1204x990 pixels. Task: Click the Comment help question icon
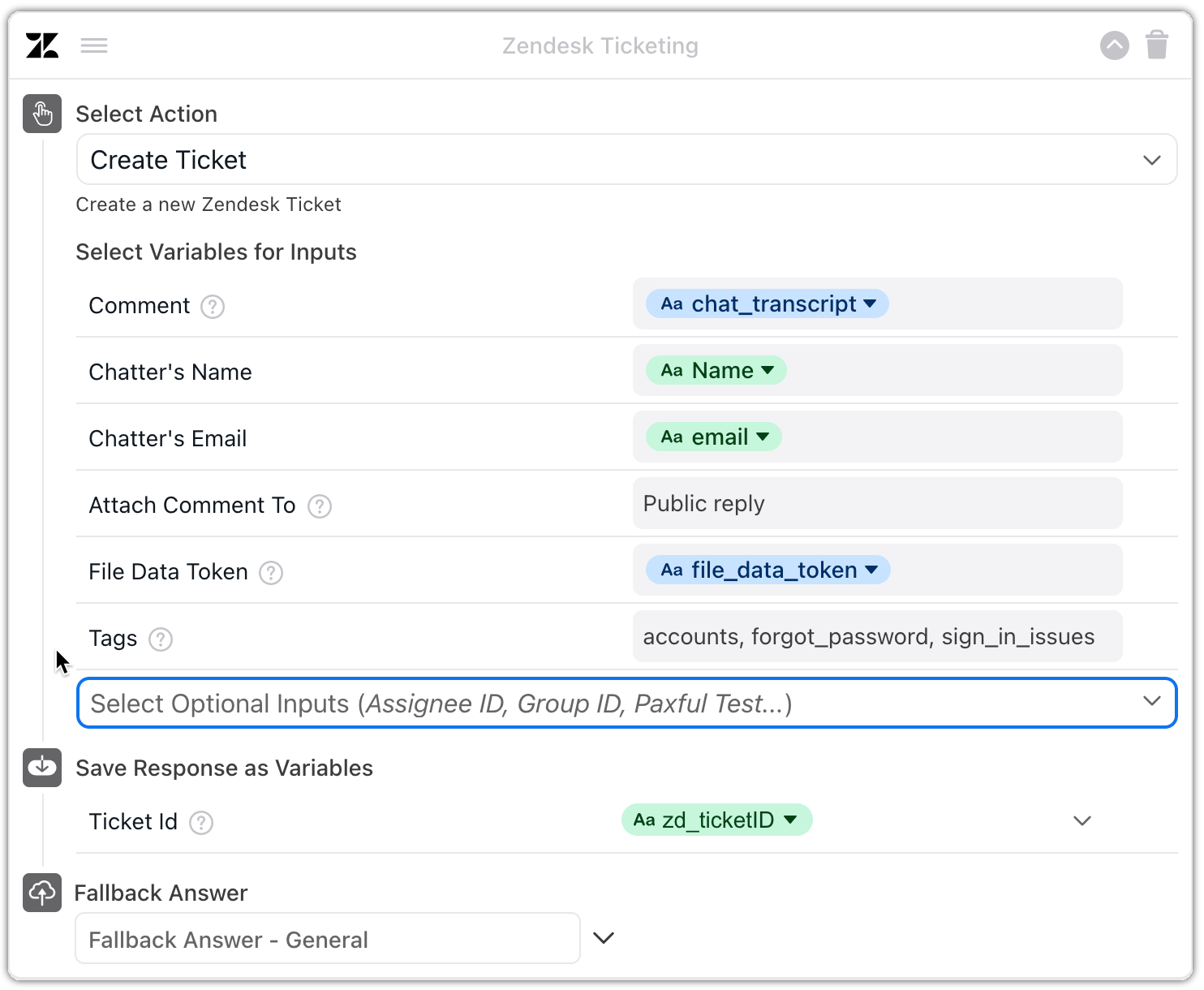(x=213, y=307)
